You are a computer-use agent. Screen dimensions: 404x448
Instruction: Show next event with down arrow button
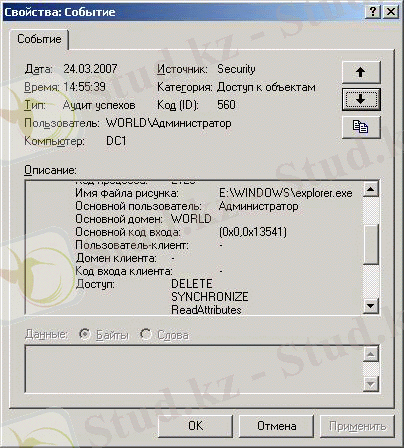point(361,99)
